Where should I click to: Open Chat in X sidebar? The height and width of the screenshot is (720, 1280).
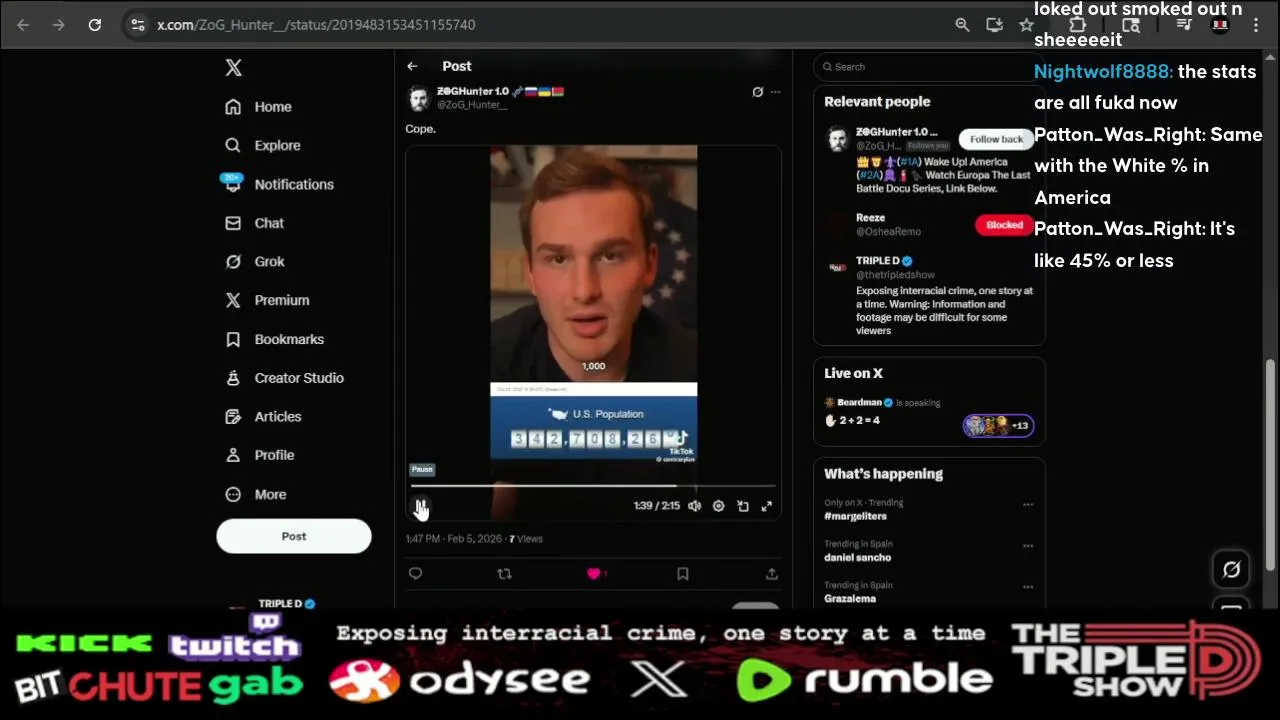255,223
